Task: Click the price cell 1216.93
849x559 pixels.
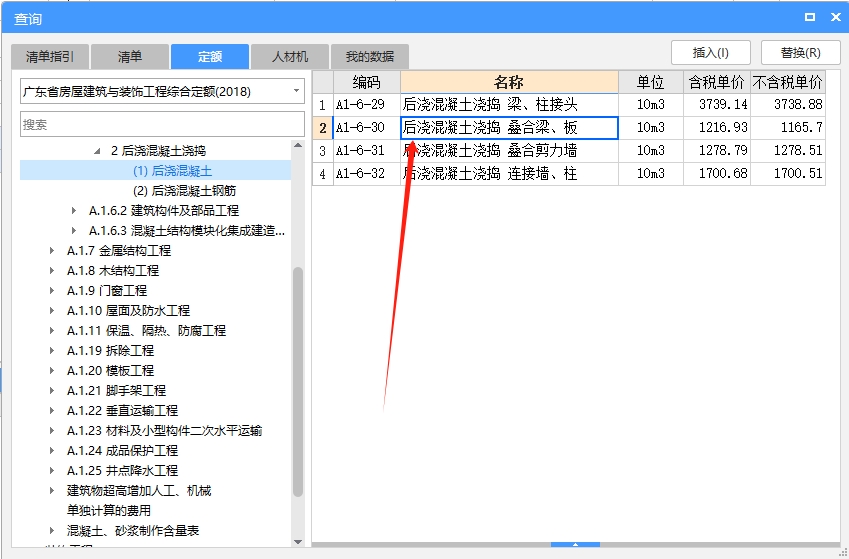Action: [x=717, y=128]
